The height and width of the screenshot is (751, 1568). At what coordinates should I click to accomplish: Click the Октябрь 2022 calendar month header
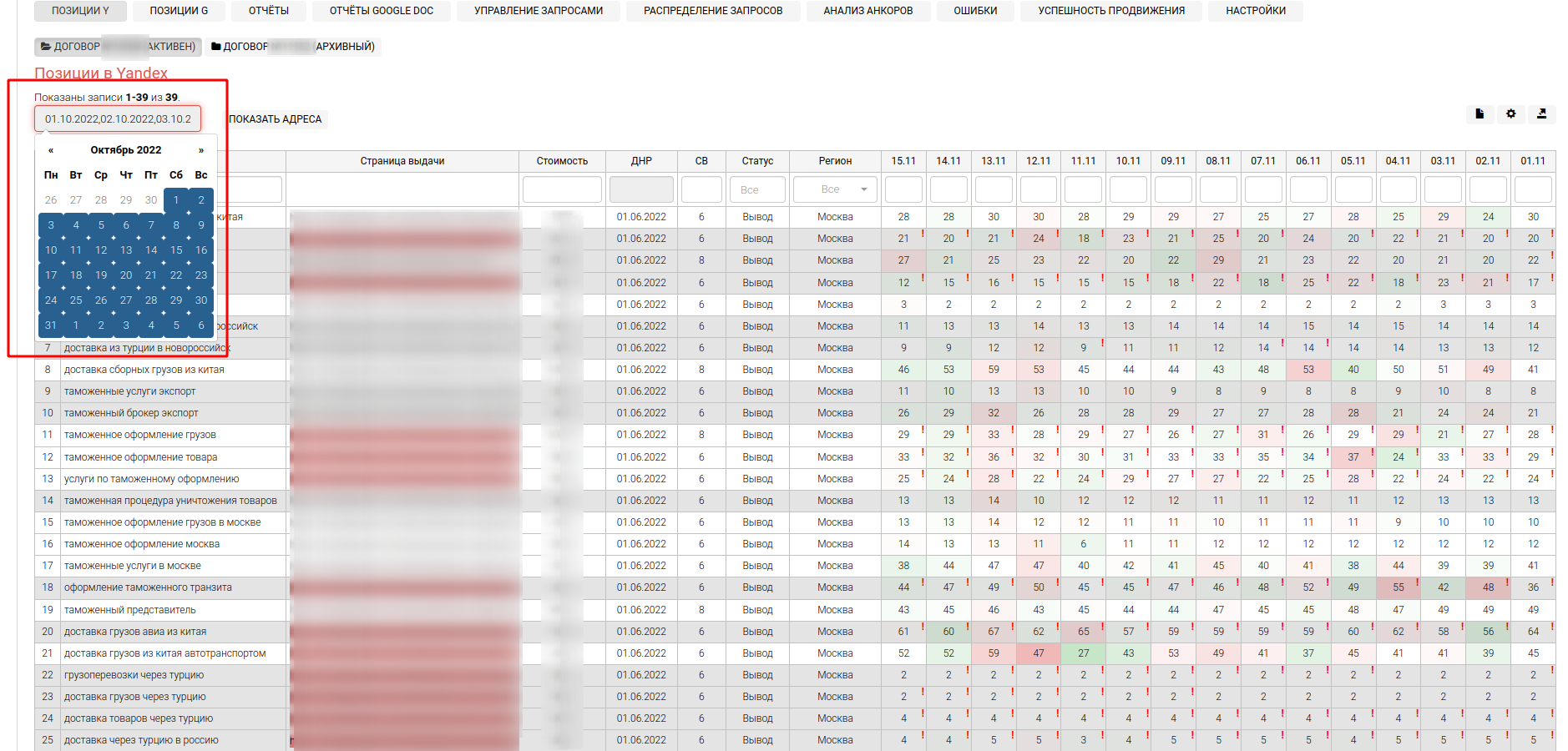point(126,150)
